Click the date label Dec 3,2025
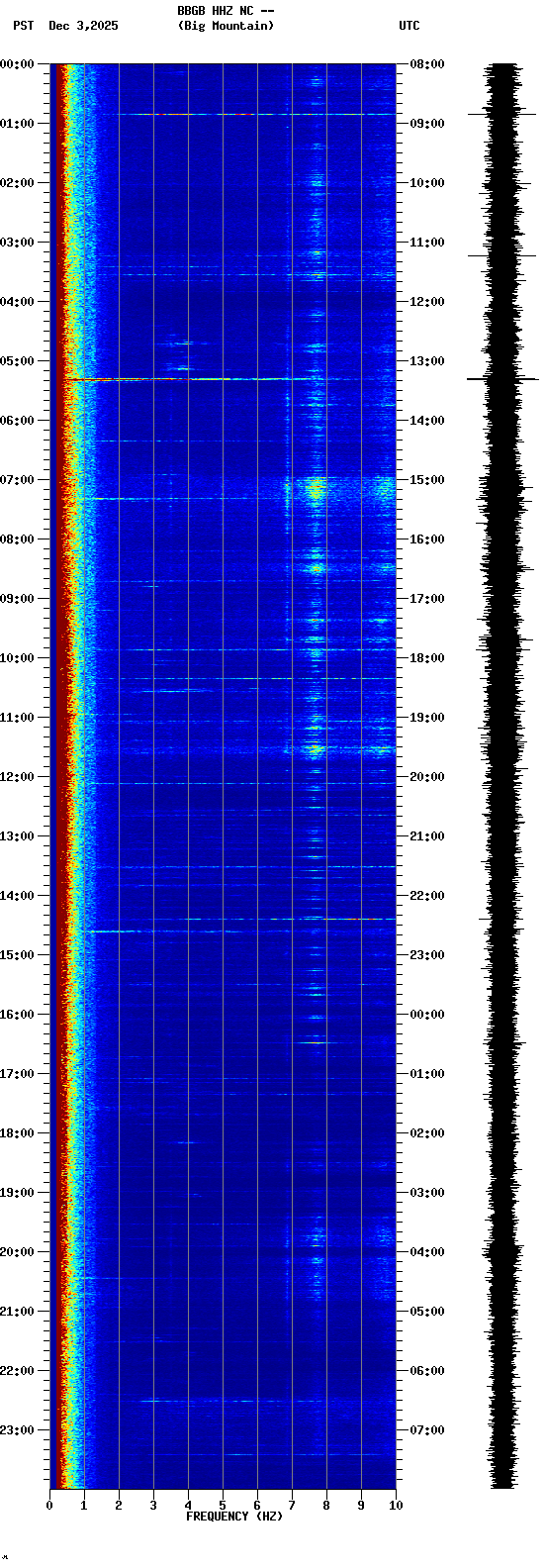The height and width of the screenshot is (1568, 546). coord(83,26)
